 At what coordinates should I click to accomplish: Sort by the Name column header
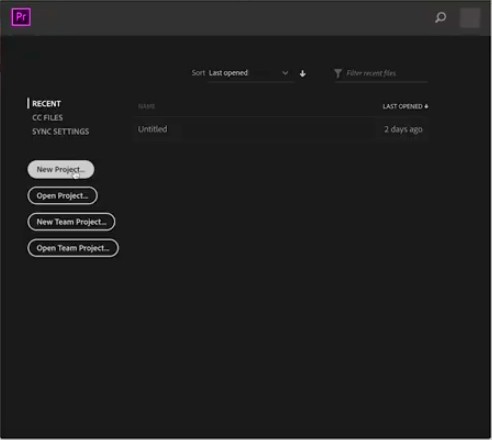[146, 106]
